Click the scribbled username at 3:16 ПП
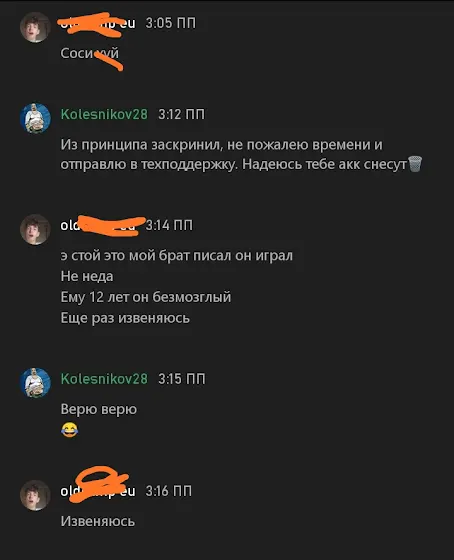 click(98, 491)
